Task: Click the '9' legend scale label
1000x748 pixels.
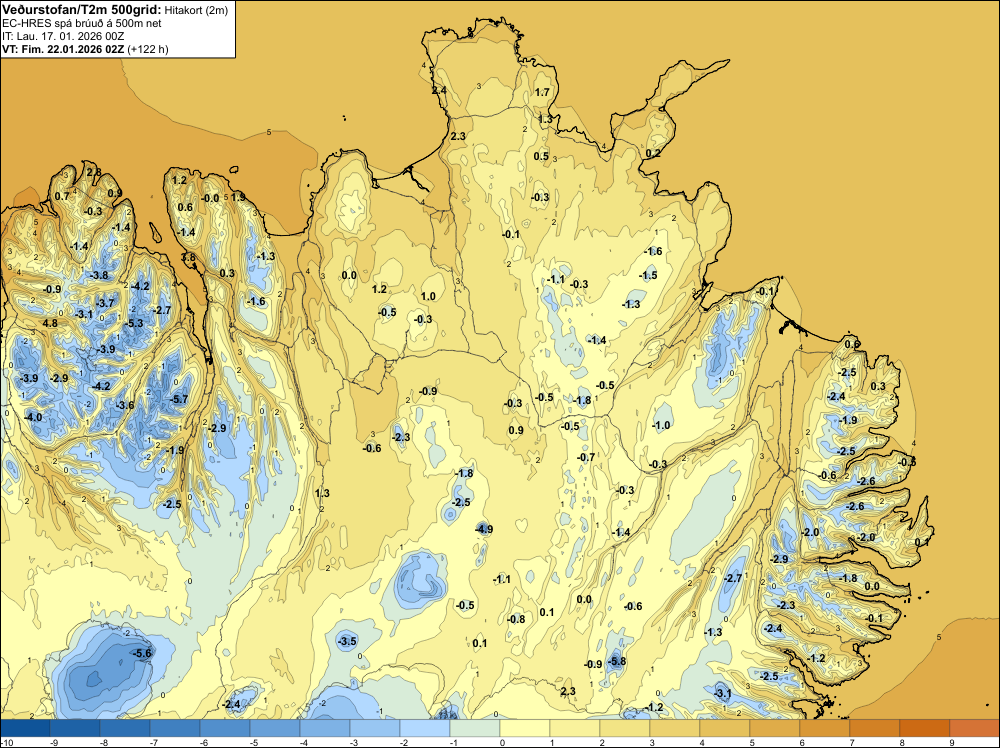Action: pos(952,742)
